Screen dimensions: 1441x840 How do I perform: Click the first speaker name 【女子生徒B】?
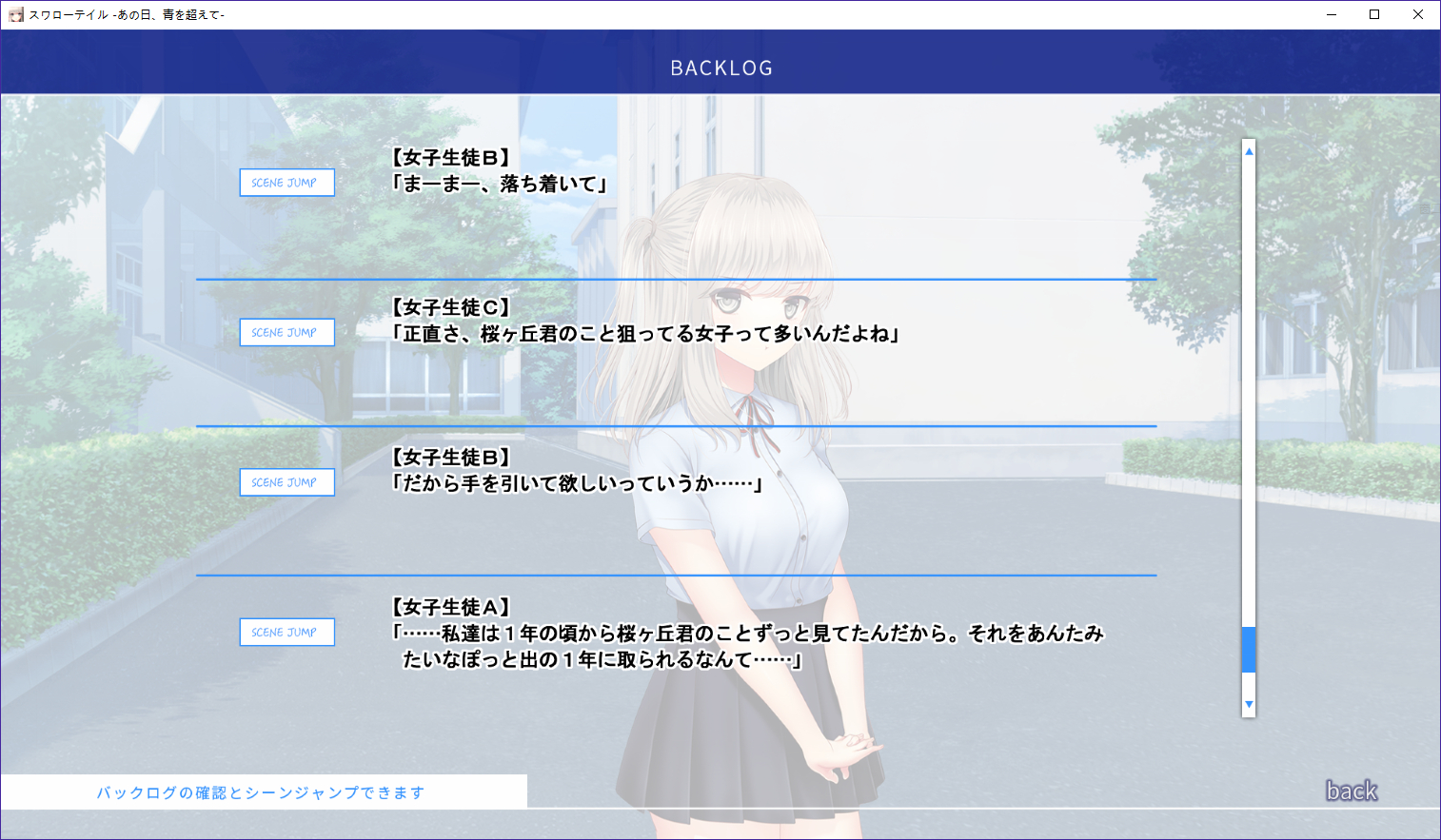tap(451, 158)
